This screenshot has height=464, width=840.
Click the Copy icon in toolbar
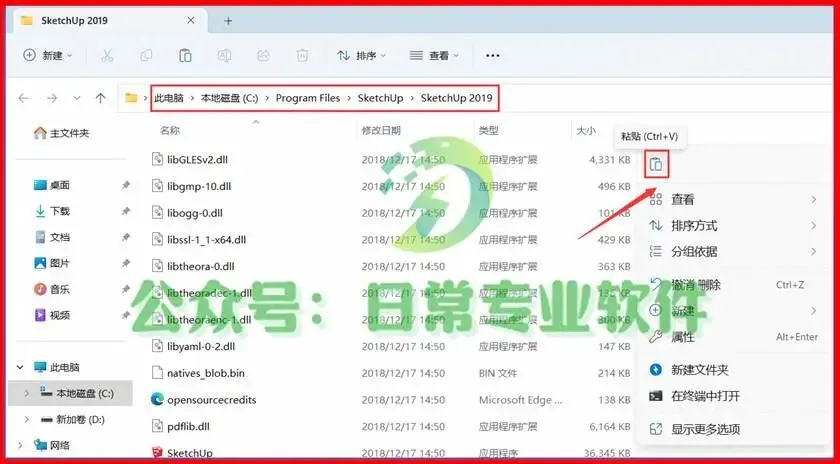pos(146,55)
